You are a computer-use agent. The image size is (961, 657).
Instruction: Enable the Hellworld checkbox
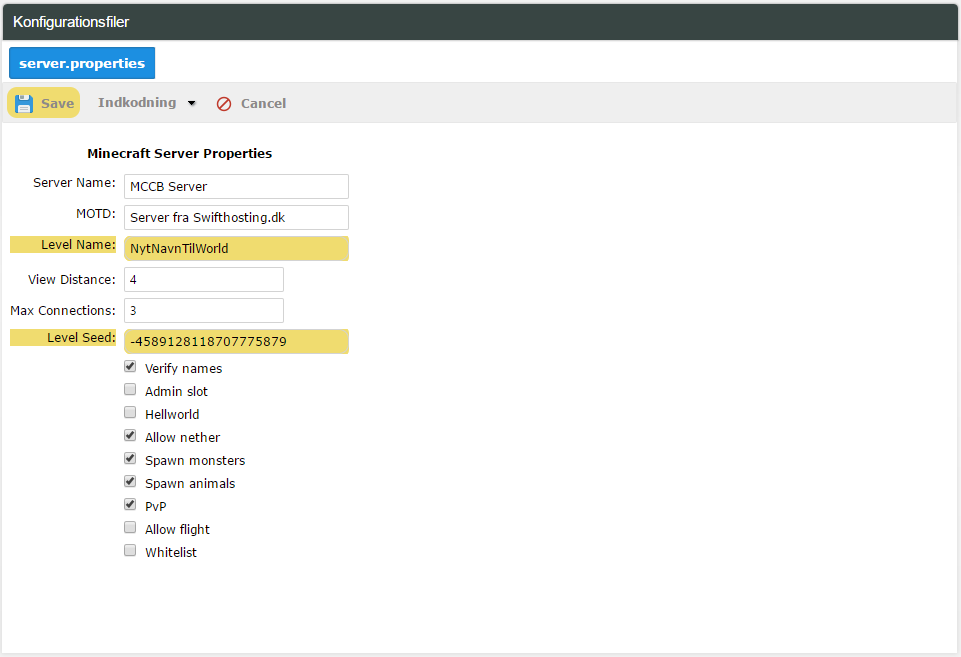[x=130, y=412]
